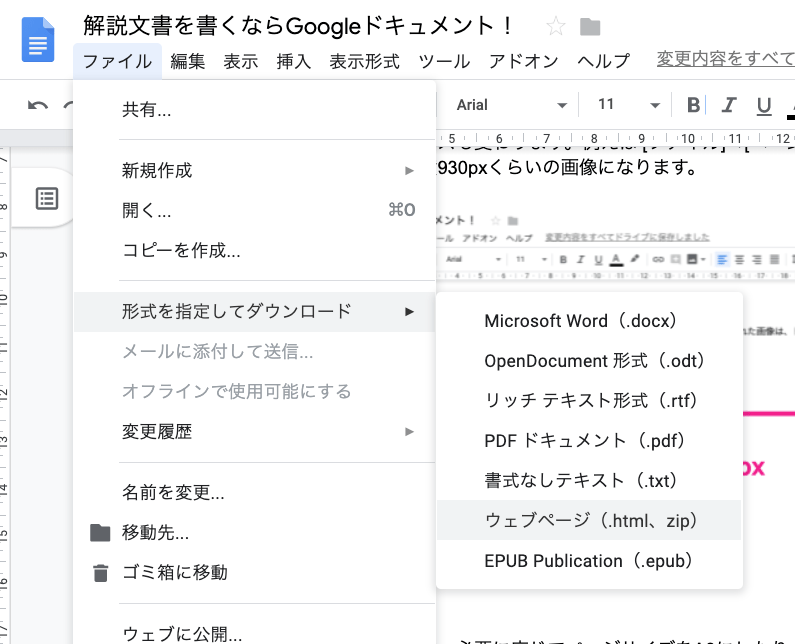795x644 pixels.
Task: Click 共有... in the file menu
Action: (146, 110)
